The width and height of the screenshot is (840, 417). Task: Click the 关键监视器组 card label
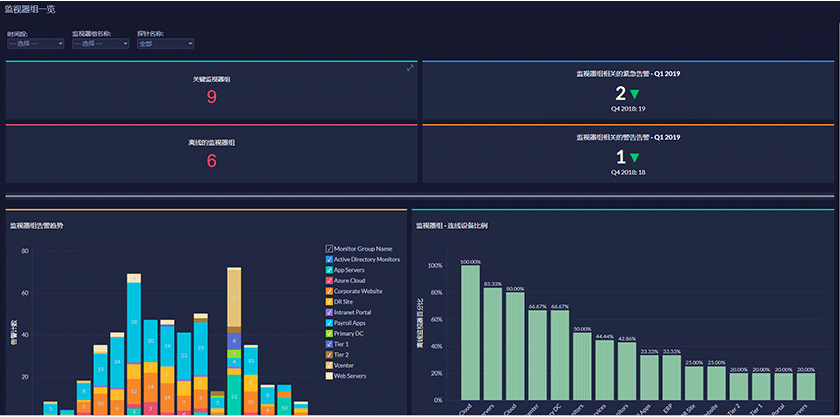(212, 79)
